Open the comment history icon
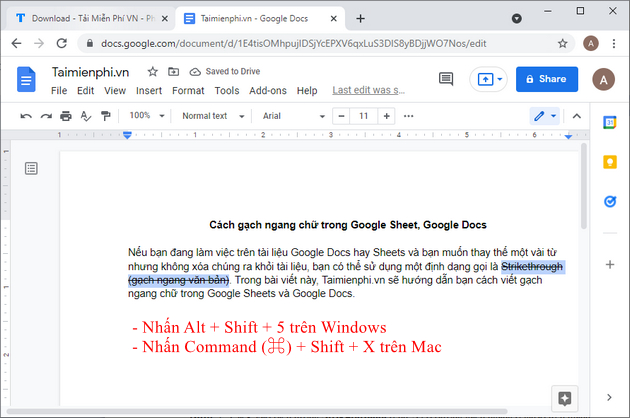 pyautogui.click(x=446, y=79)
